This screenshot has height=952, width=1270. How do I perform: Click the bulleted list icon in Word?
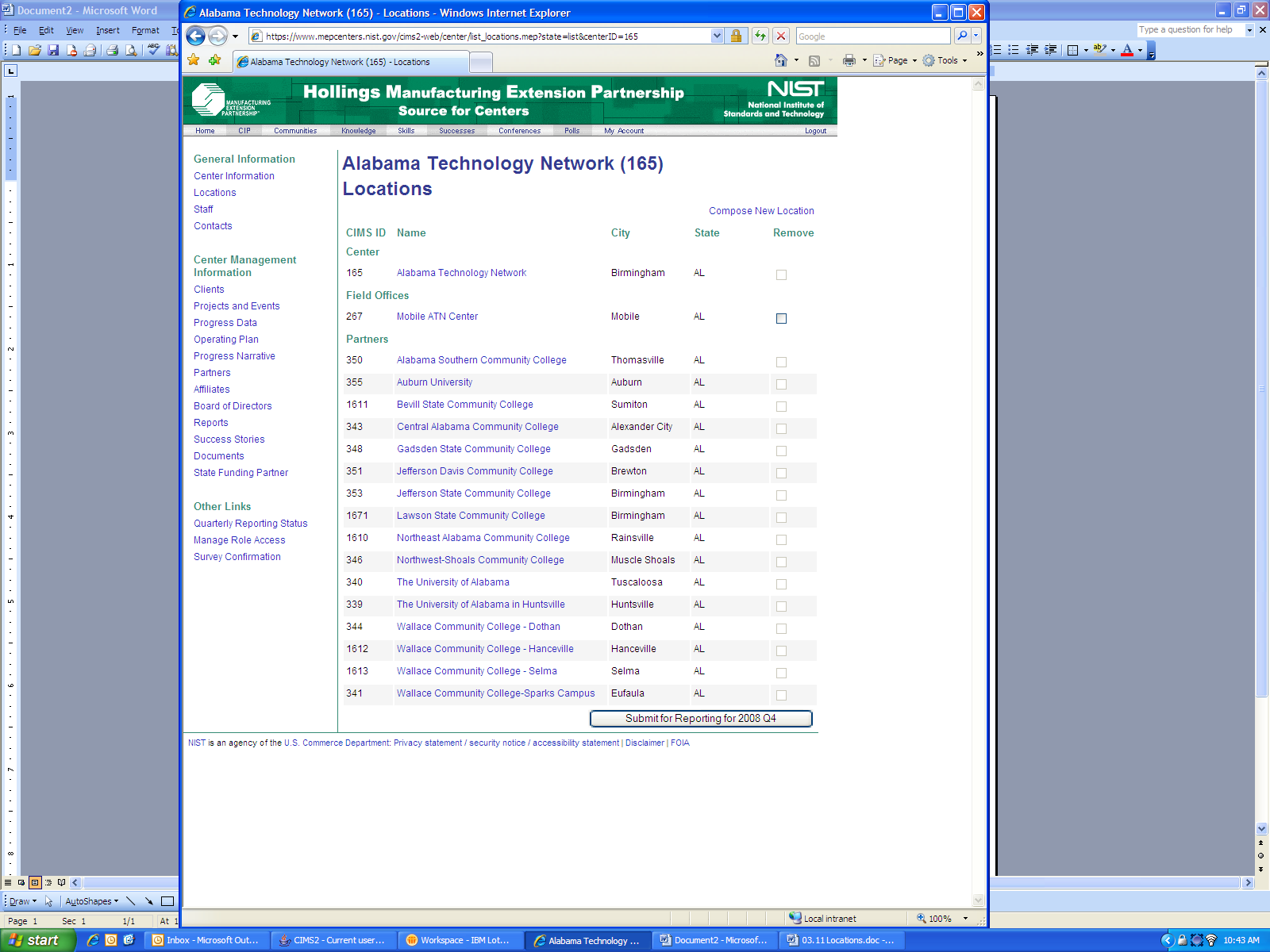click(1014, 50)
